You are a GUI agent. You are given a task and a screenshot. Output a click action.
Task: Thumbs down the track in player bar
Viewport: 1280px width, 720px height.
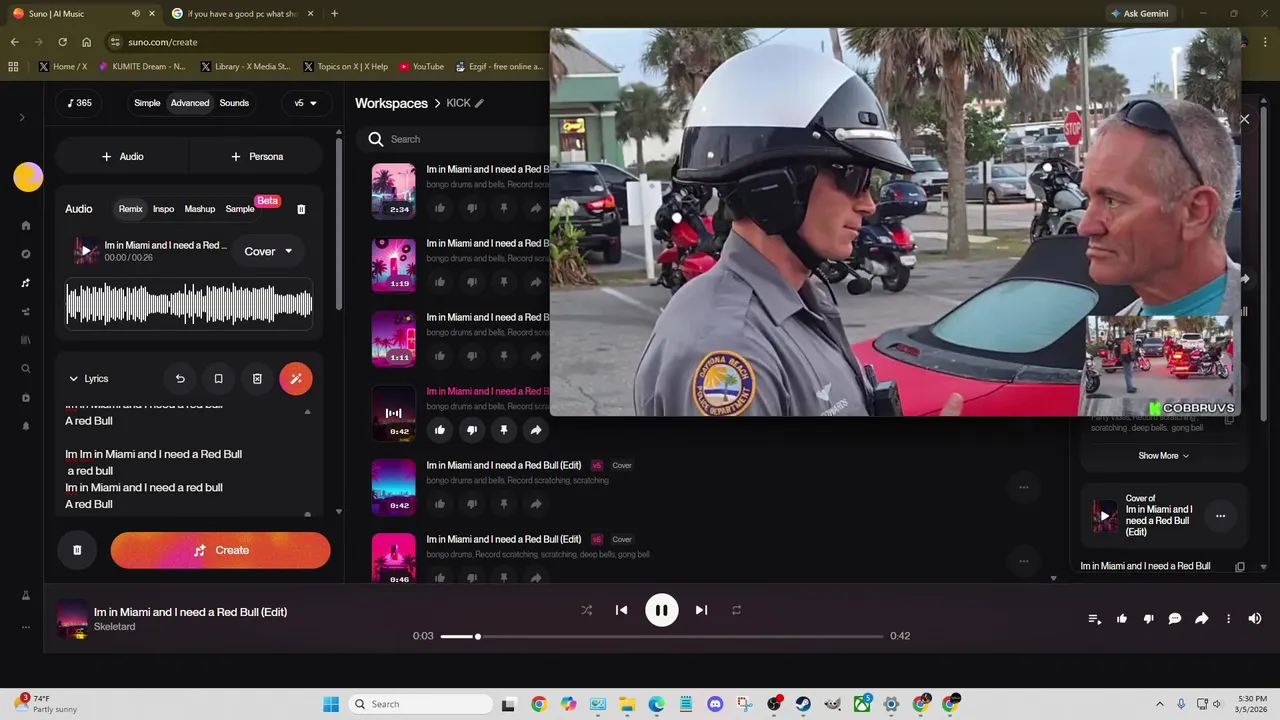(1148, 619)
